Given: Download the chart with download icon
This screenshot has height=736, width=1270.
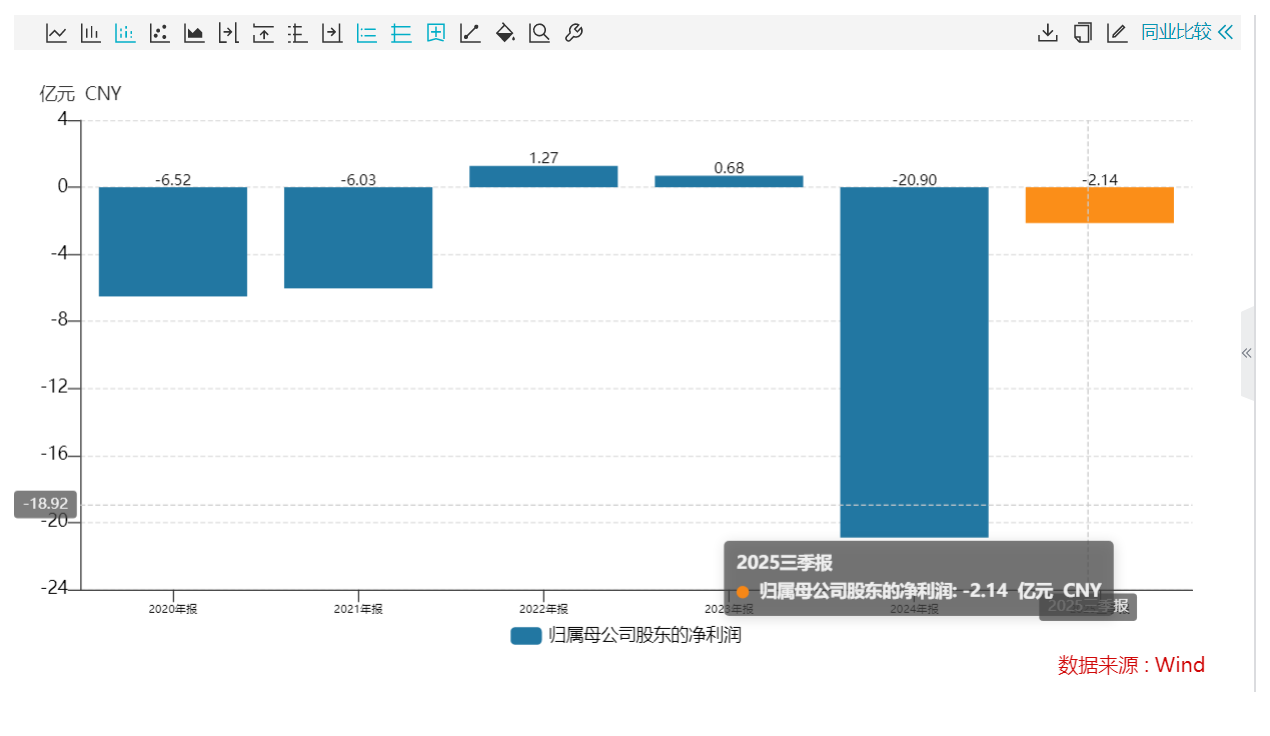Looking at the screenshot, I should 1047,33.
